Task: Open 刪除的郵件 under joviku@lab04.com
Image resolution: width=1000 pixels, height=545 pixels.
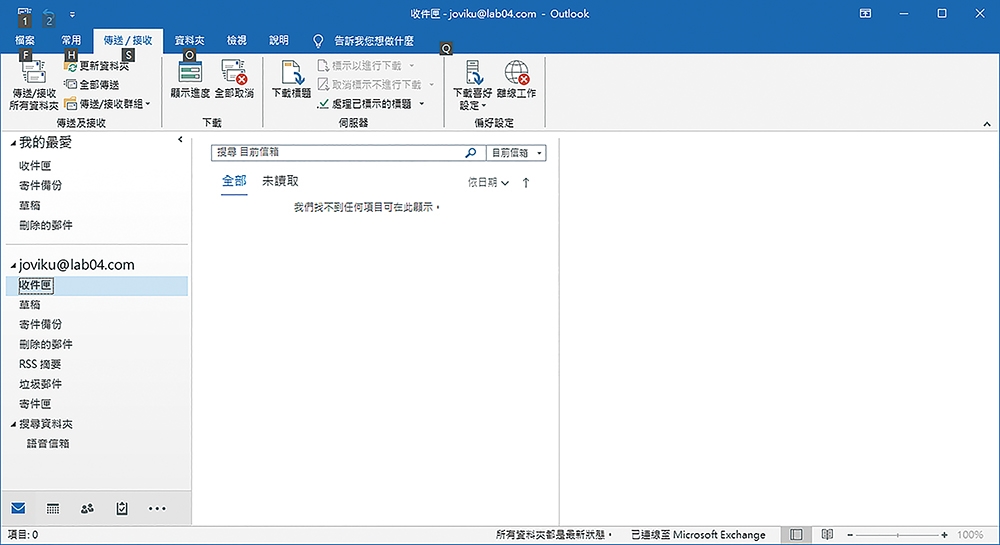Action: [x=46, y=344]
